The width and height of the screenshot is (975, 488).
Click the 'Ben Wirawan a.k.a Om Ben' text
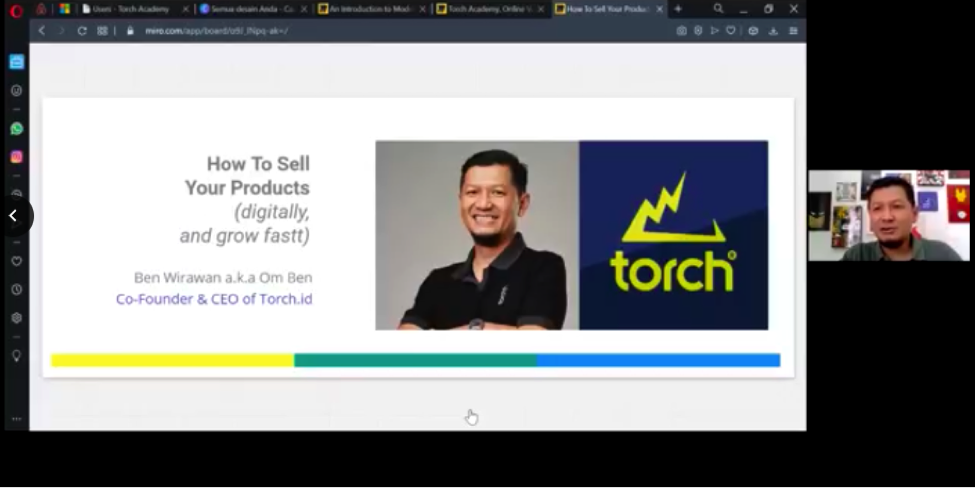point(223,277)
